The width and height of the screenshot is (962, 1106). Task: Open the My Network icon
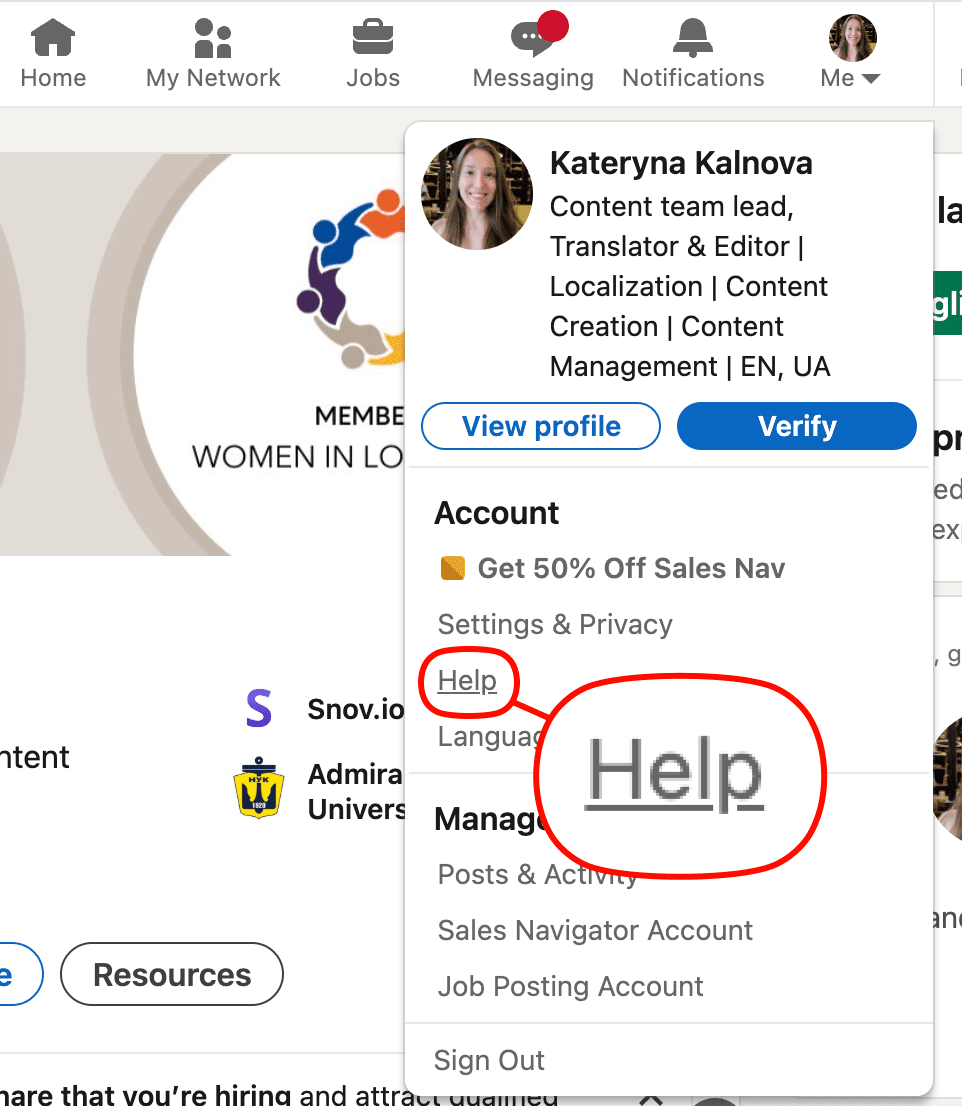coord(213,39)
